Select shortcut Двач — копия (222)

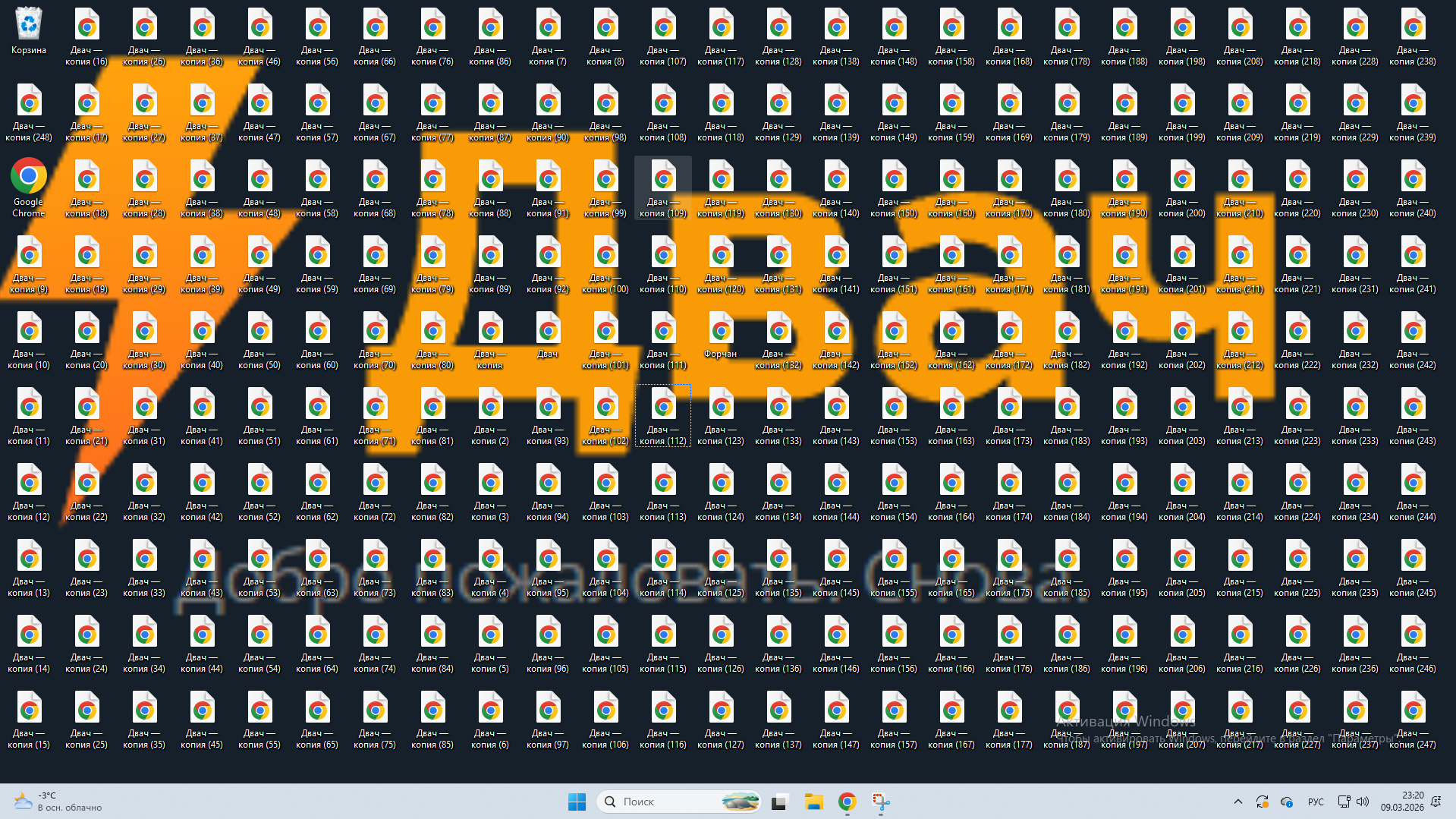click(1297, 340)
